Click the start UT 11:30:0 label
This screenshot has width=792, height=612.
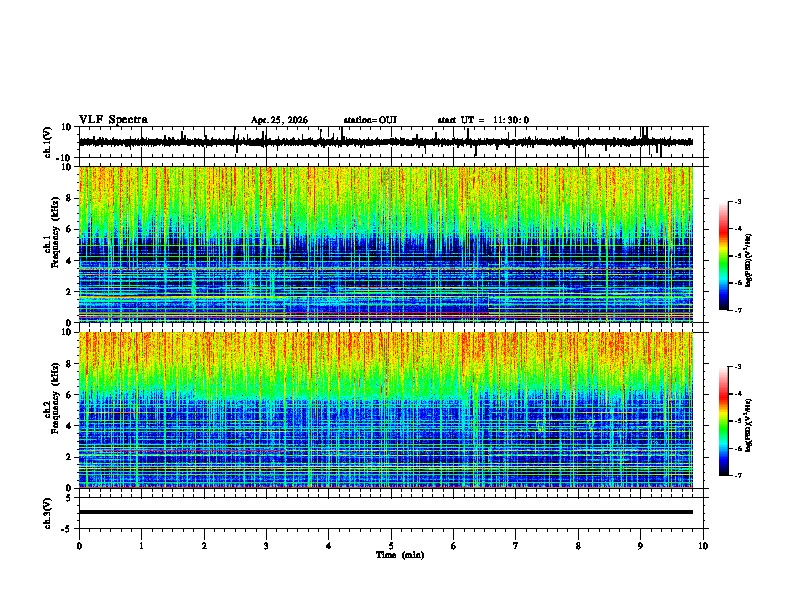click(x=483, y=120)
